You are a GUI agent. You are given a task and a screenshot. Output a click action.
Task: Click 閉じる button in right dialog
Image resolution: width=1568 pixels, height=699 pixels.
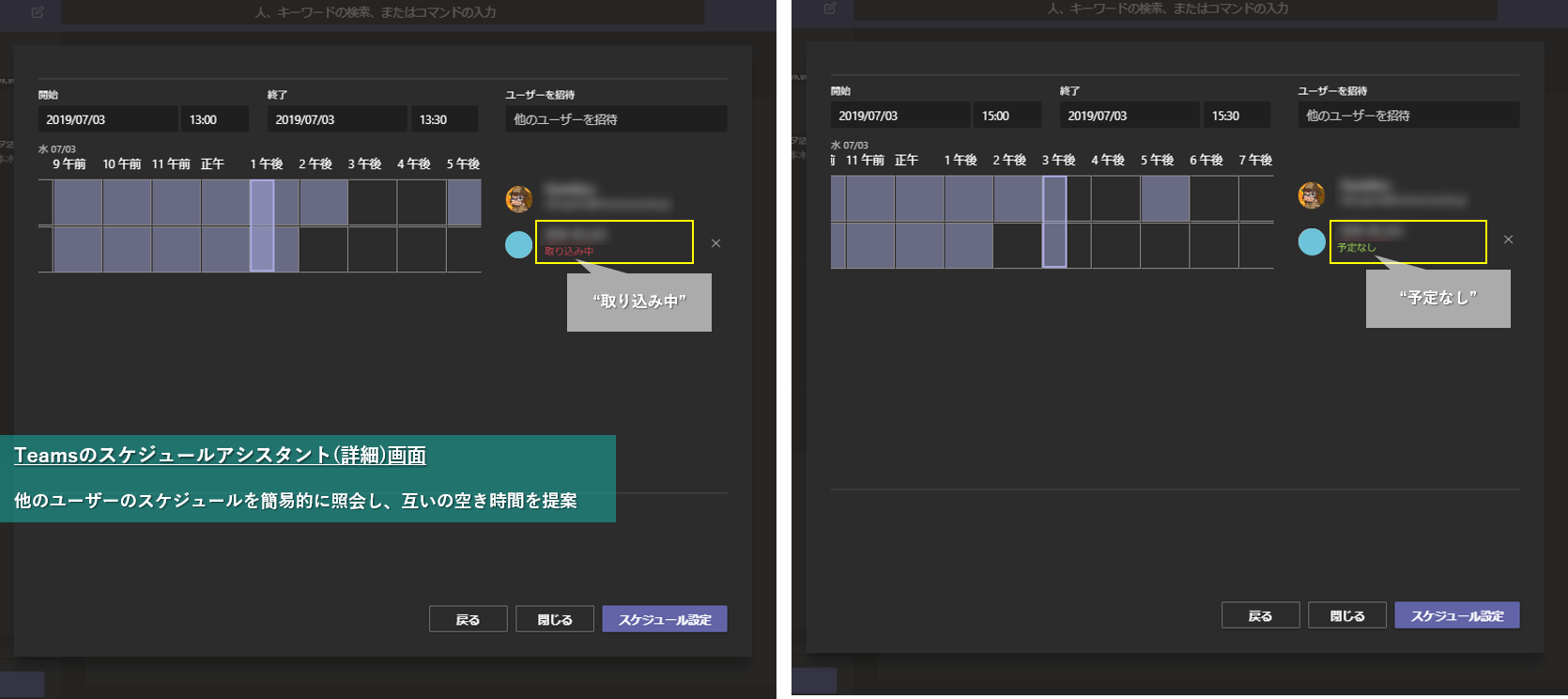(1346, 615)
